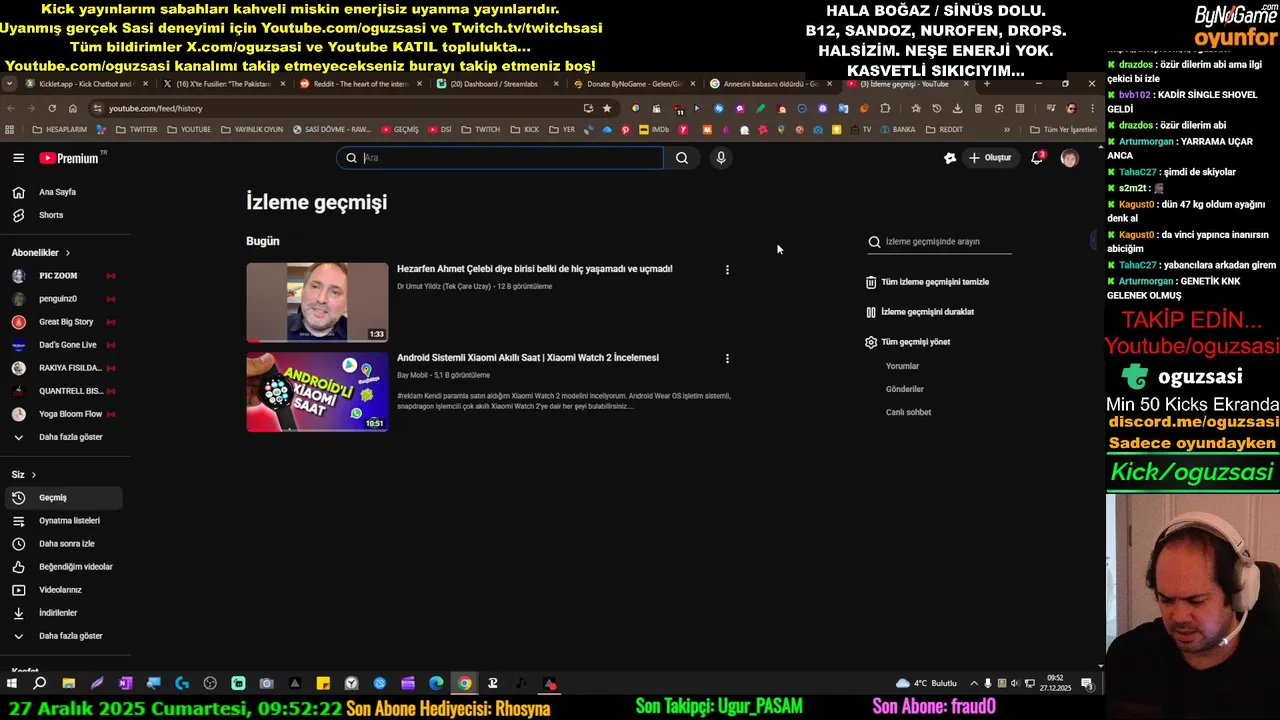This screenshot has width=1280, height=720.
Task: Click the YouTube search input field
Action: point(500,158)
